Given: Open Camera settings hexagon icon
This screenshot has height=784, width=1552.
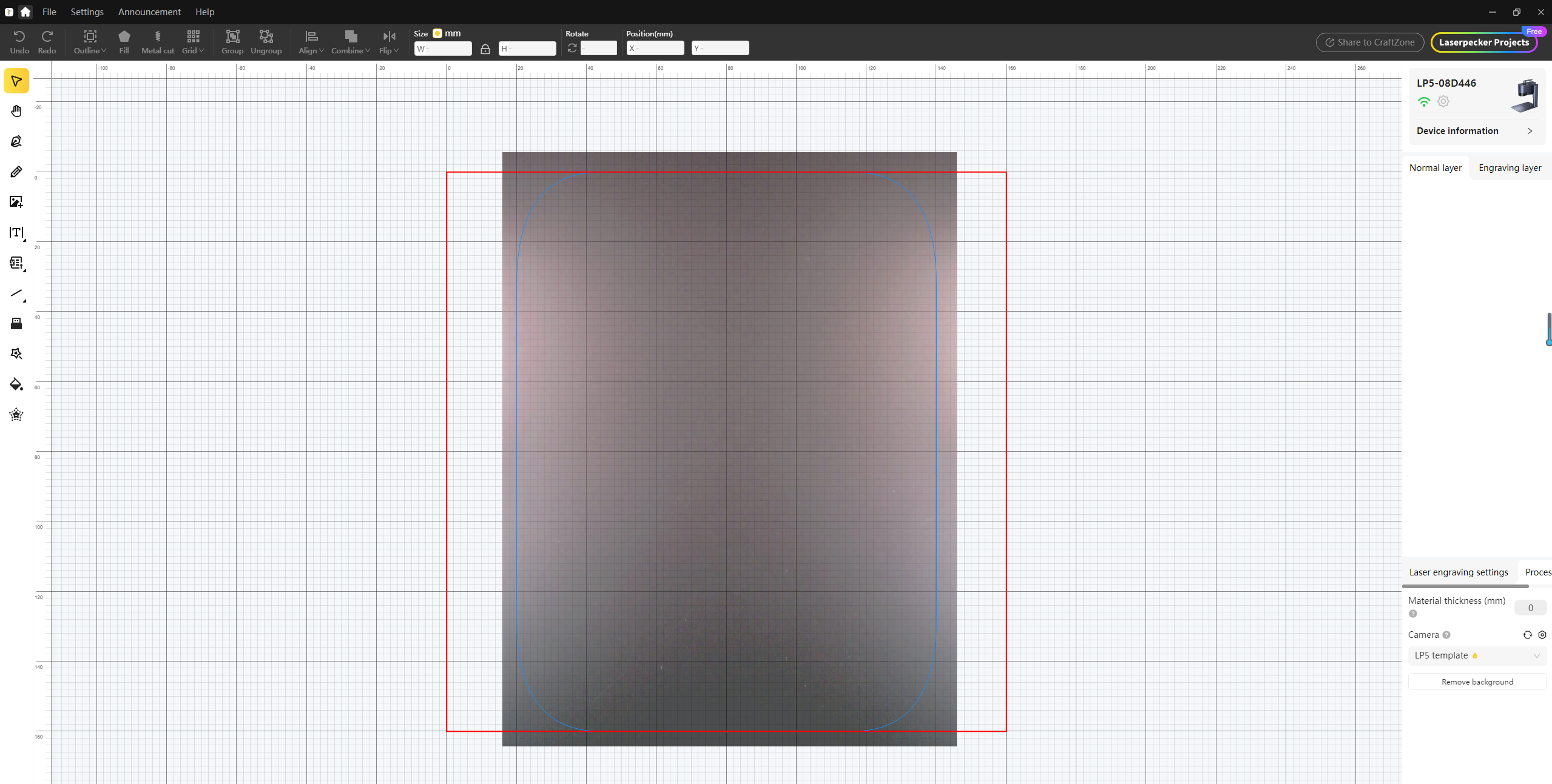Looking at the screenshot, I should coord(1542,635).
